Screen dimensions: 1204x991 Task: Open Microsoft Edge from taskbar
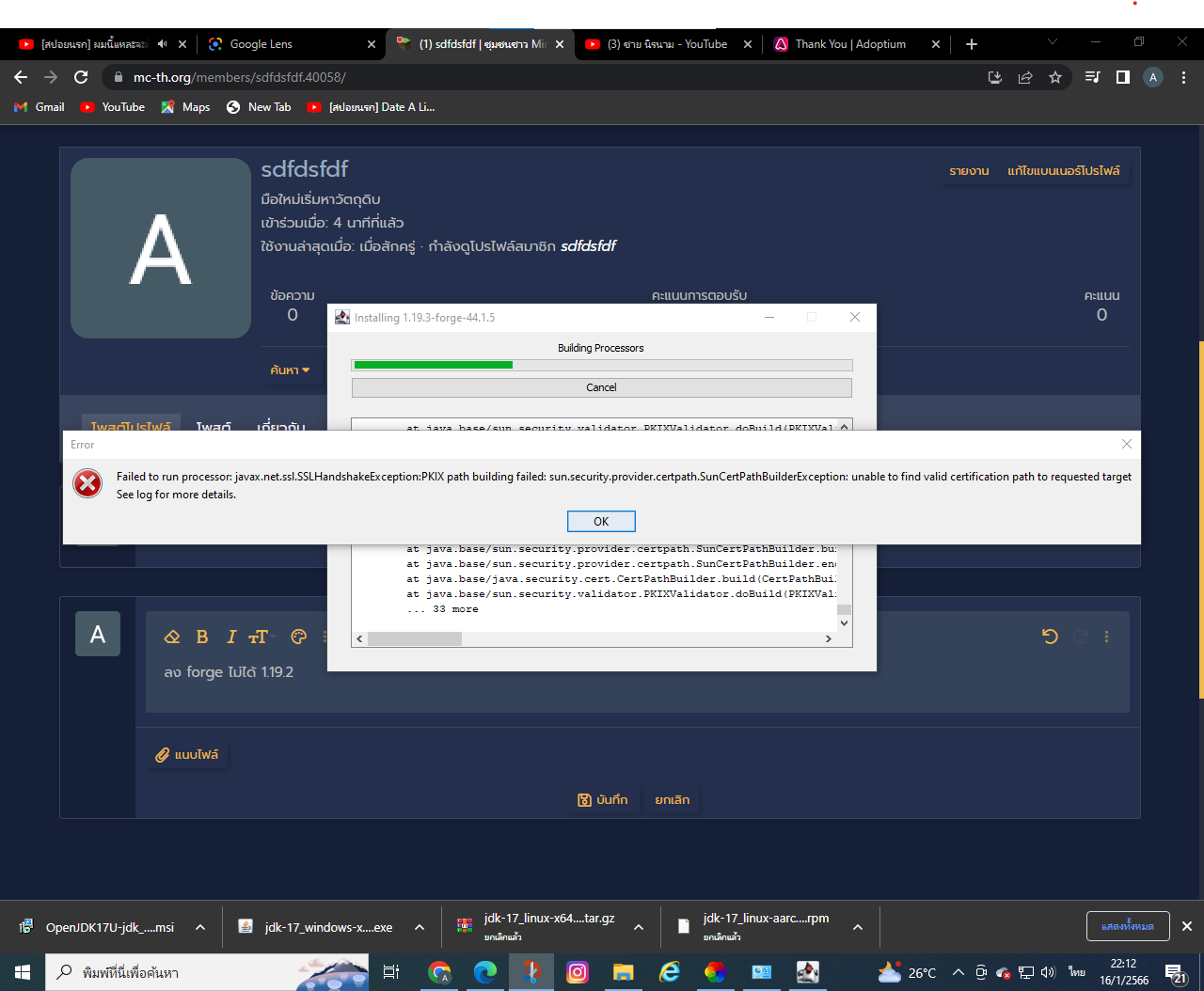pyautogui.click(x=485, y=972)
